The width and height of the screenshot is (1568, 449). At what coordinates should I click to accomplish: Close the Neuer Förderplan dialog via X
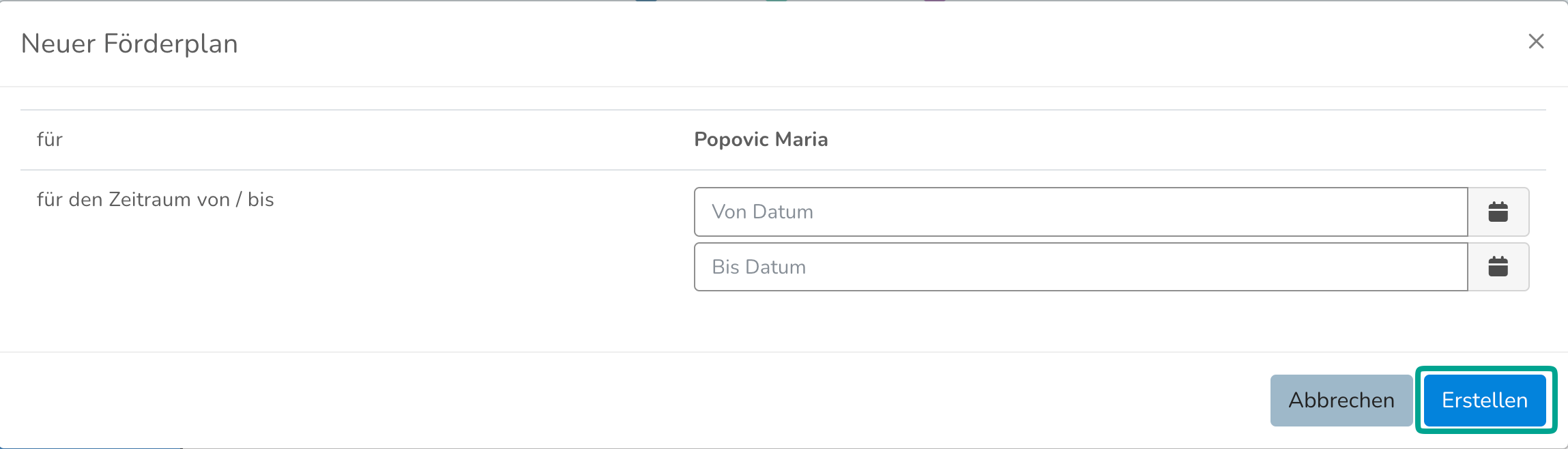[x=1536, y=42]
